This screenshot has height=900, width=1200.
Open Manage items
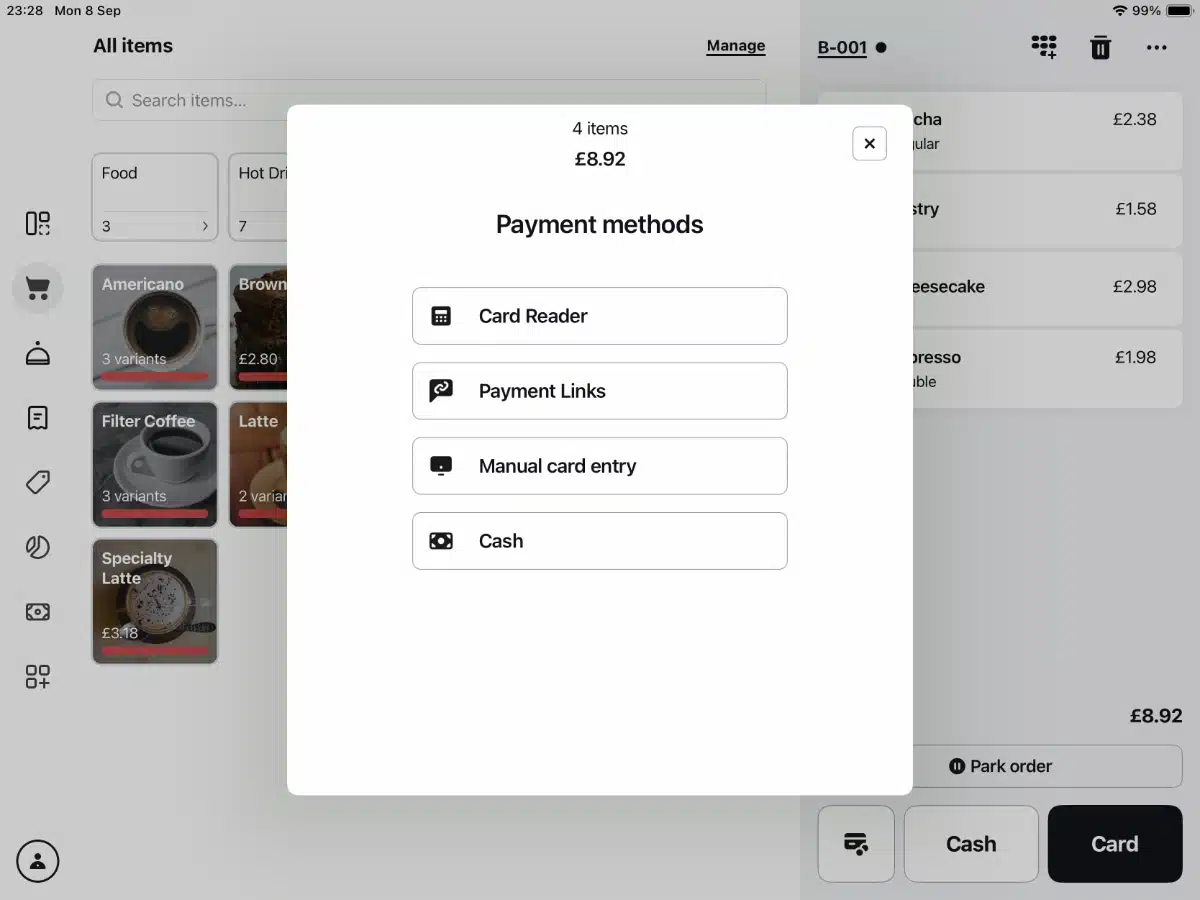point(736,46)
